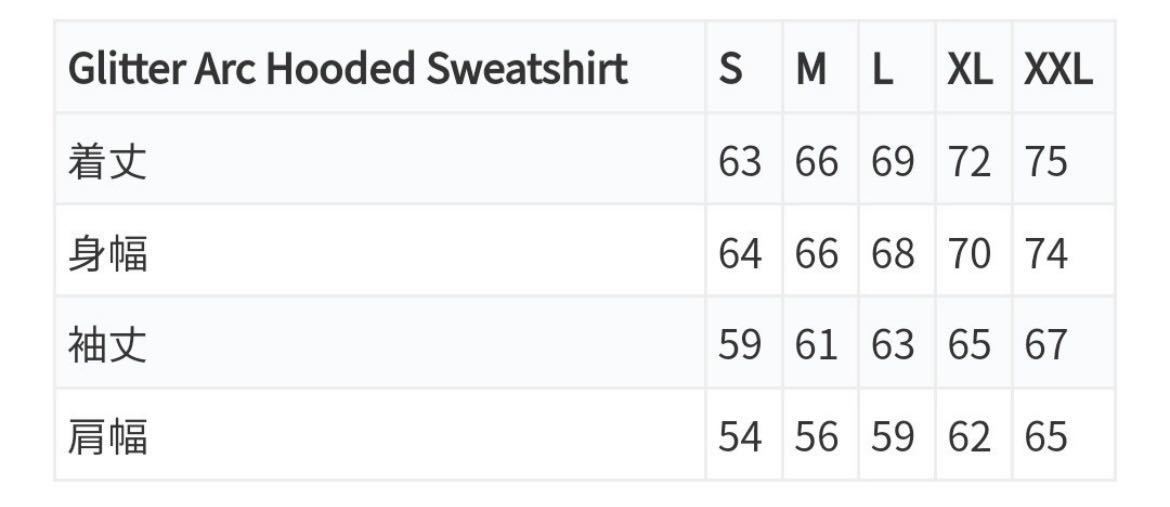
Task: Click the 袖丈 value 67 for XXL
Action: pyautogui.click(x=1046, y=345)
